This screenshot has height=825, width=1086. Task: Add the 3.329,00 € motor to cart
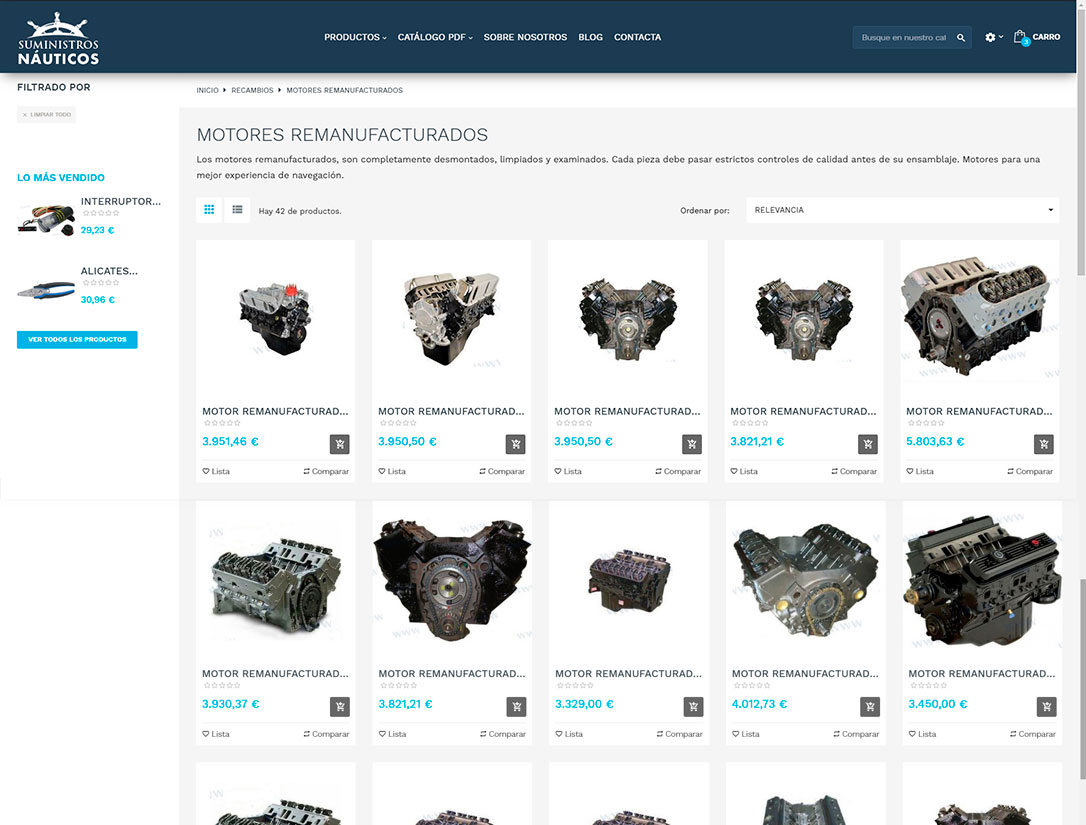pos(693,707)
